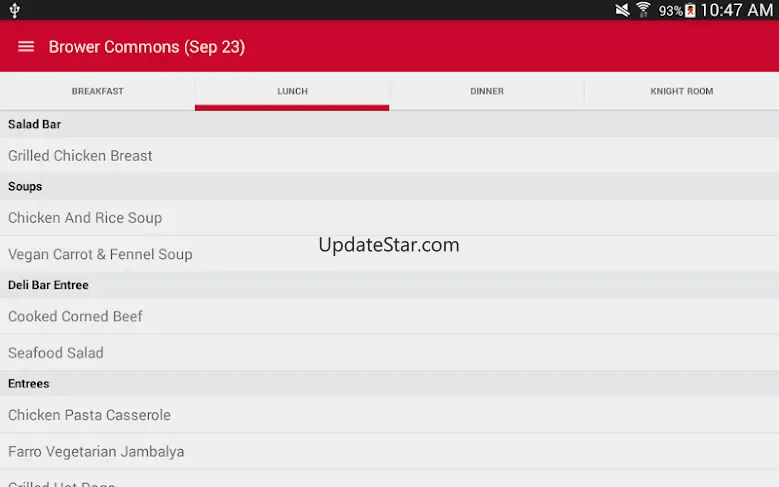Switch to the Dinner tab
The width and height of the screenshot is (779, 487).
click(487, 91)
